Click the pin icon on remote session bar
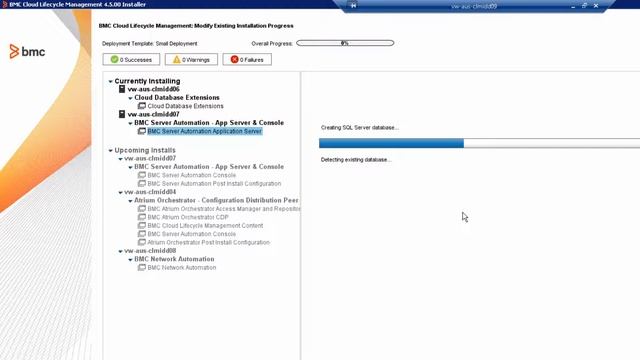This screenshot has width=640, height=360. coord(353,6)
